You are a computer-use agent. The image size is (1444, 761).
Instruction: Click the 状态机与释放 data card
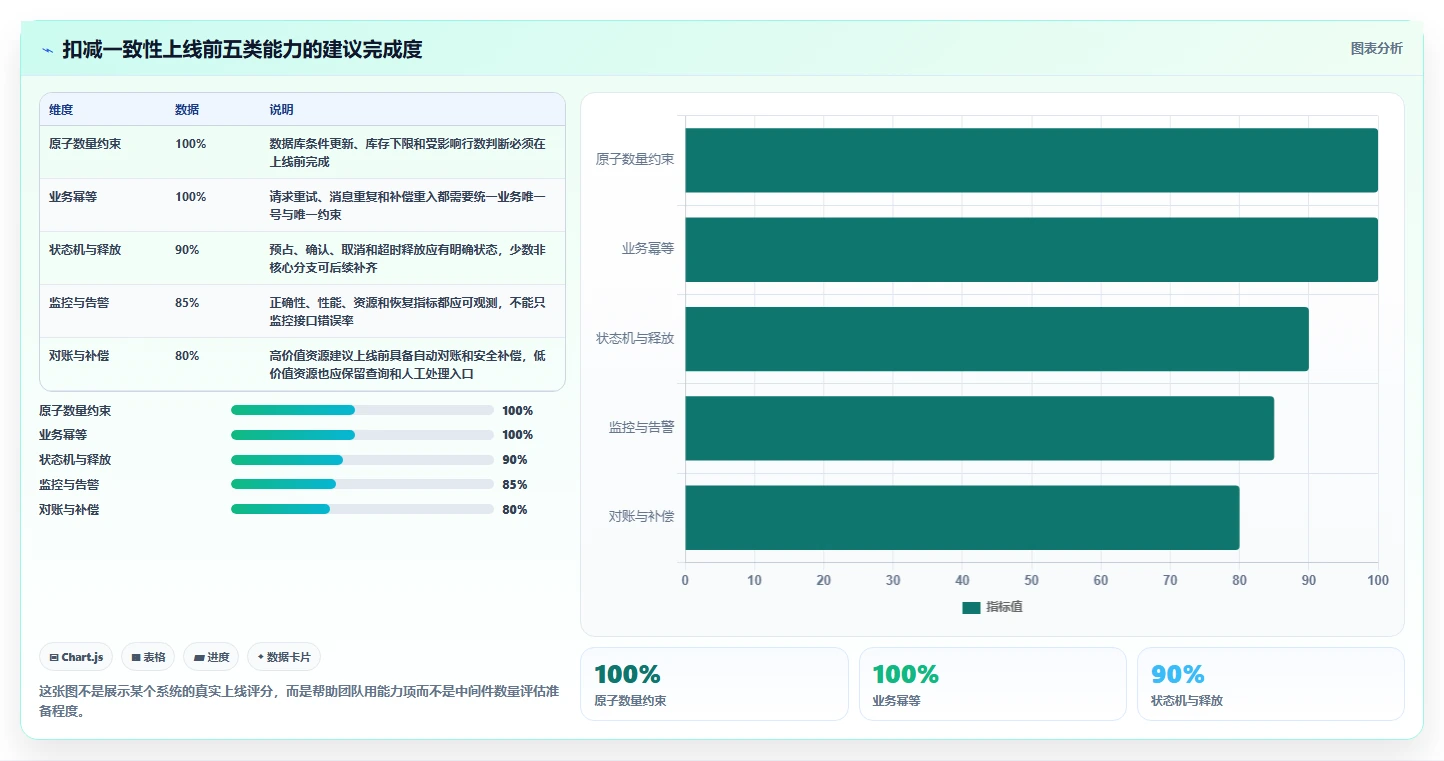click(1270, 684)
